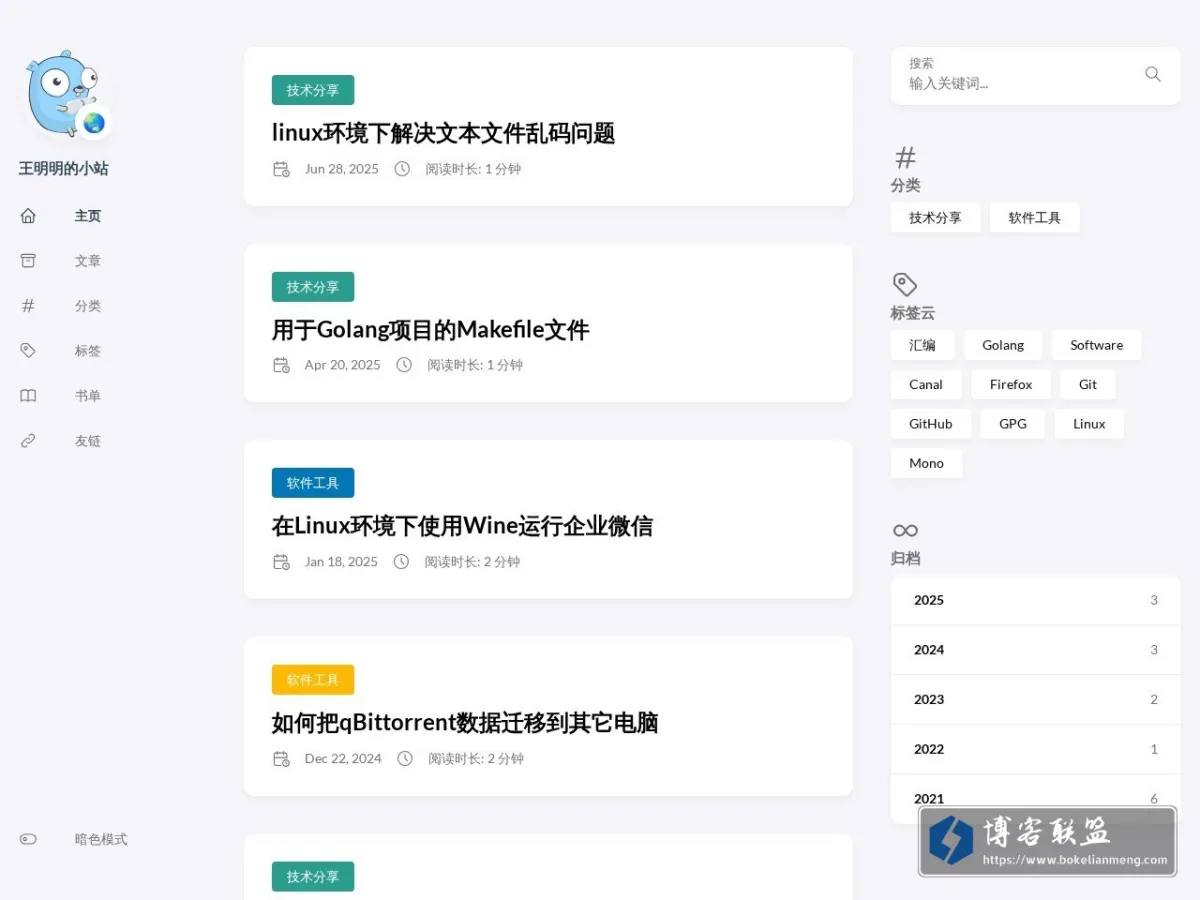
Task: Select the Canal tag
Action: point(926,385)
